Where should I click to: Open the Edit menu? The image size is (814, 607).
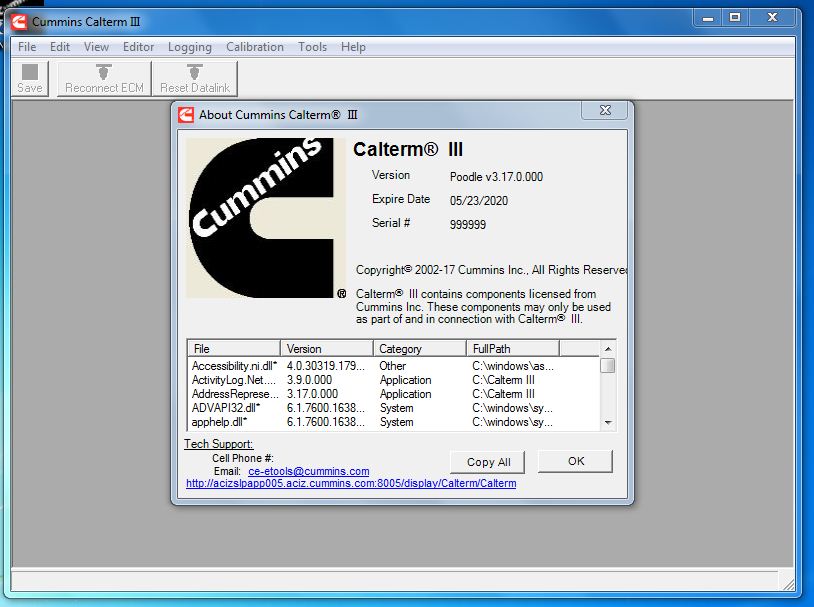pyautogui.click(x=60, y=47)
